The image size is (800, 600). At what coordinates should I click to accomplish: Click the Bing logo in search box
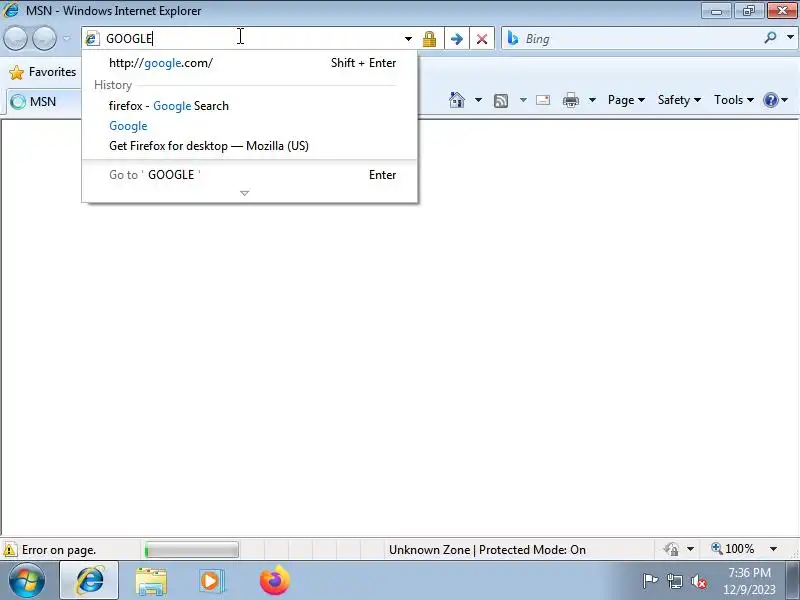pos(513,39)
